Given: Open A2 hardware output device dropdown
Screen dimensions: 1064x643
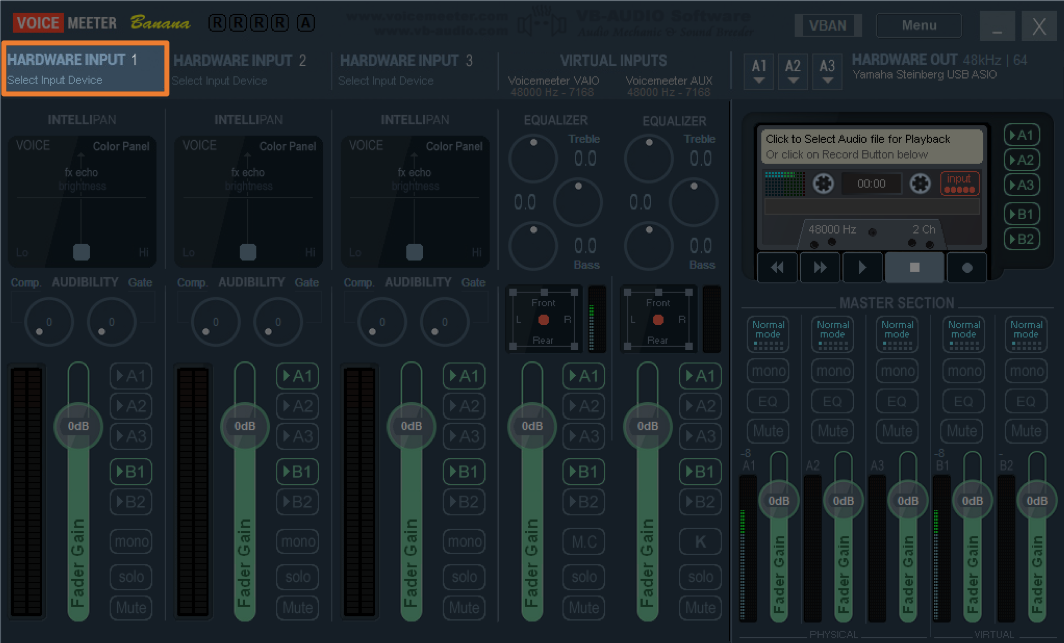Looking at the screenshot, I should pos(793,72).
